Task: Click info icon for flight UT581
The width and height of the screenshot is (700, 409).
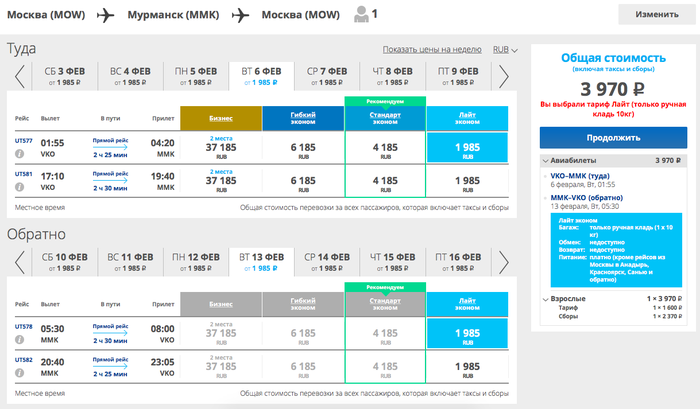Action: pyautogui.click(x=20, y=187)
